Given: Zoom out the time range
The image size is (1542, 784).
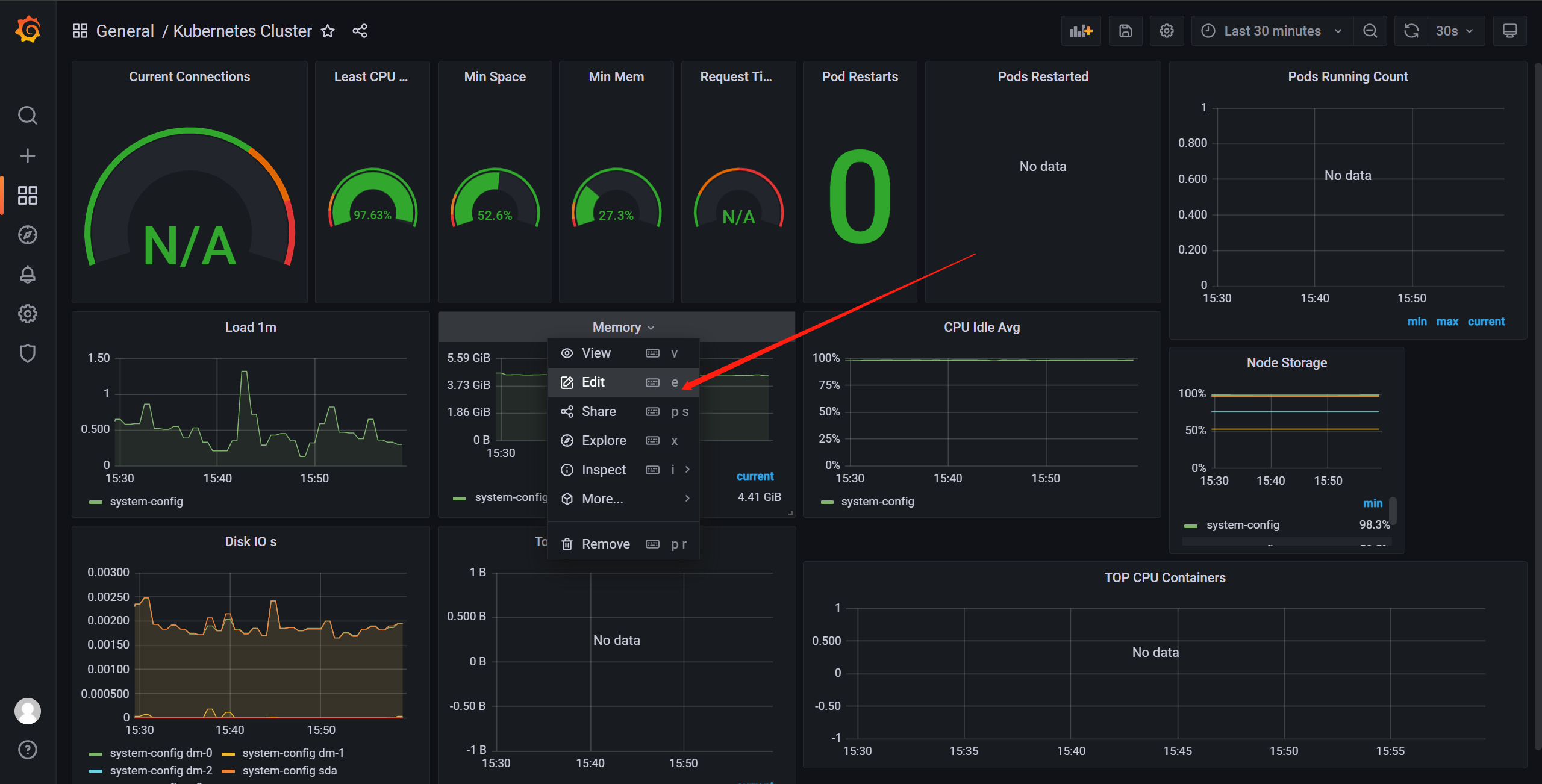Looking at the screenshot, I should click(x=1370, y=31).
